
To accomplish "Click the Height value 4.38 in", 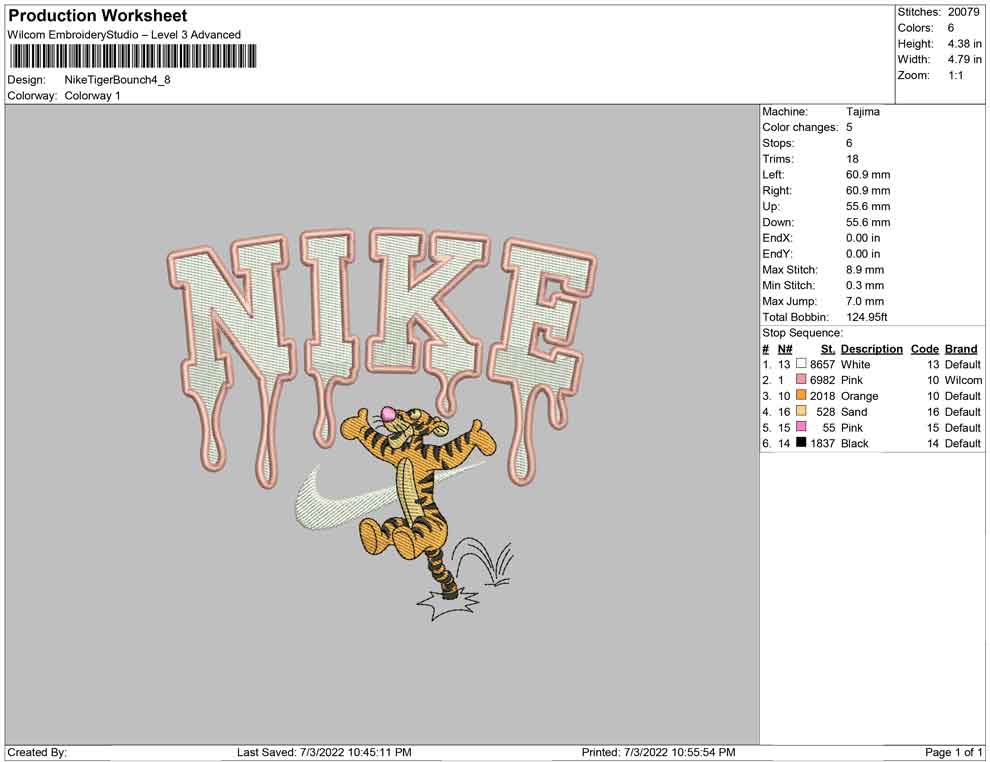I will click(964, 44).
